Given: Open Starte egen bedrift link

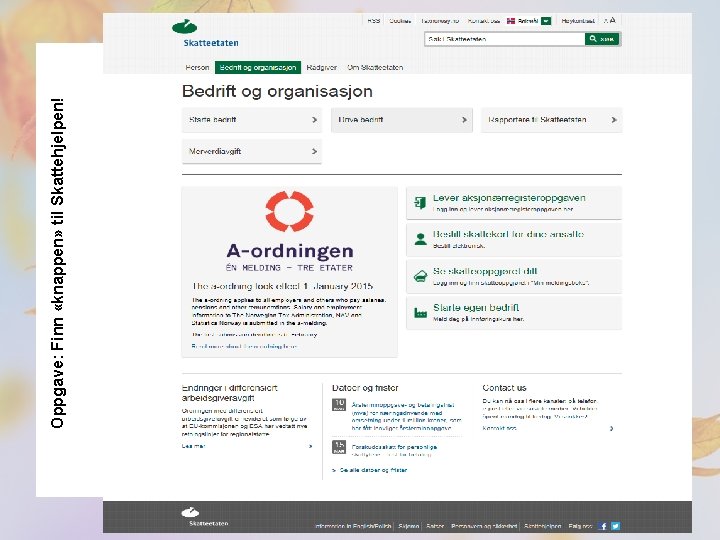Looking at the screenshot, I should (x=476, y=308).
